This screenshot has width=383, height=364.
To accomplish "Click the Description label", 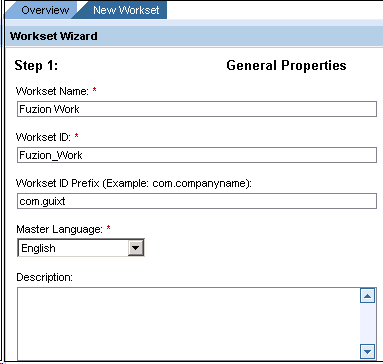I will coord(44,277).
